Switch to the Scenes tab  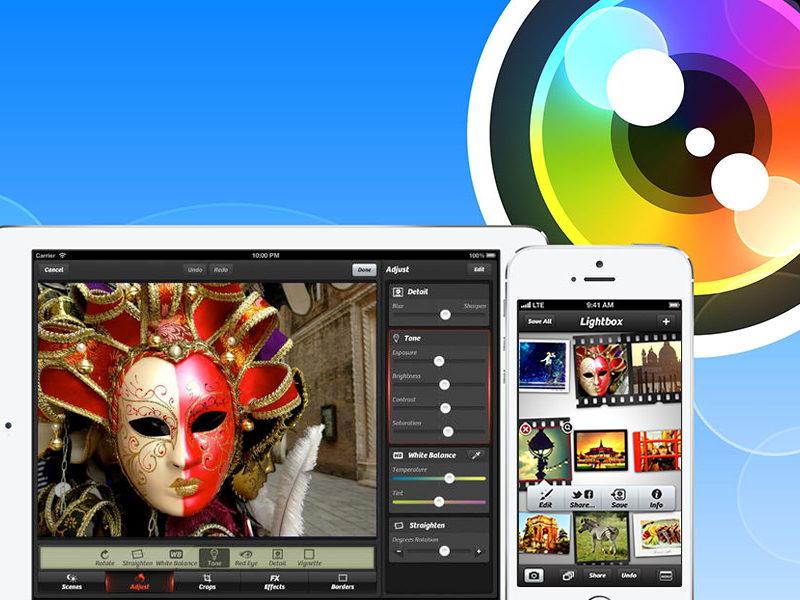pyautogui.click(x=72, y=582)
